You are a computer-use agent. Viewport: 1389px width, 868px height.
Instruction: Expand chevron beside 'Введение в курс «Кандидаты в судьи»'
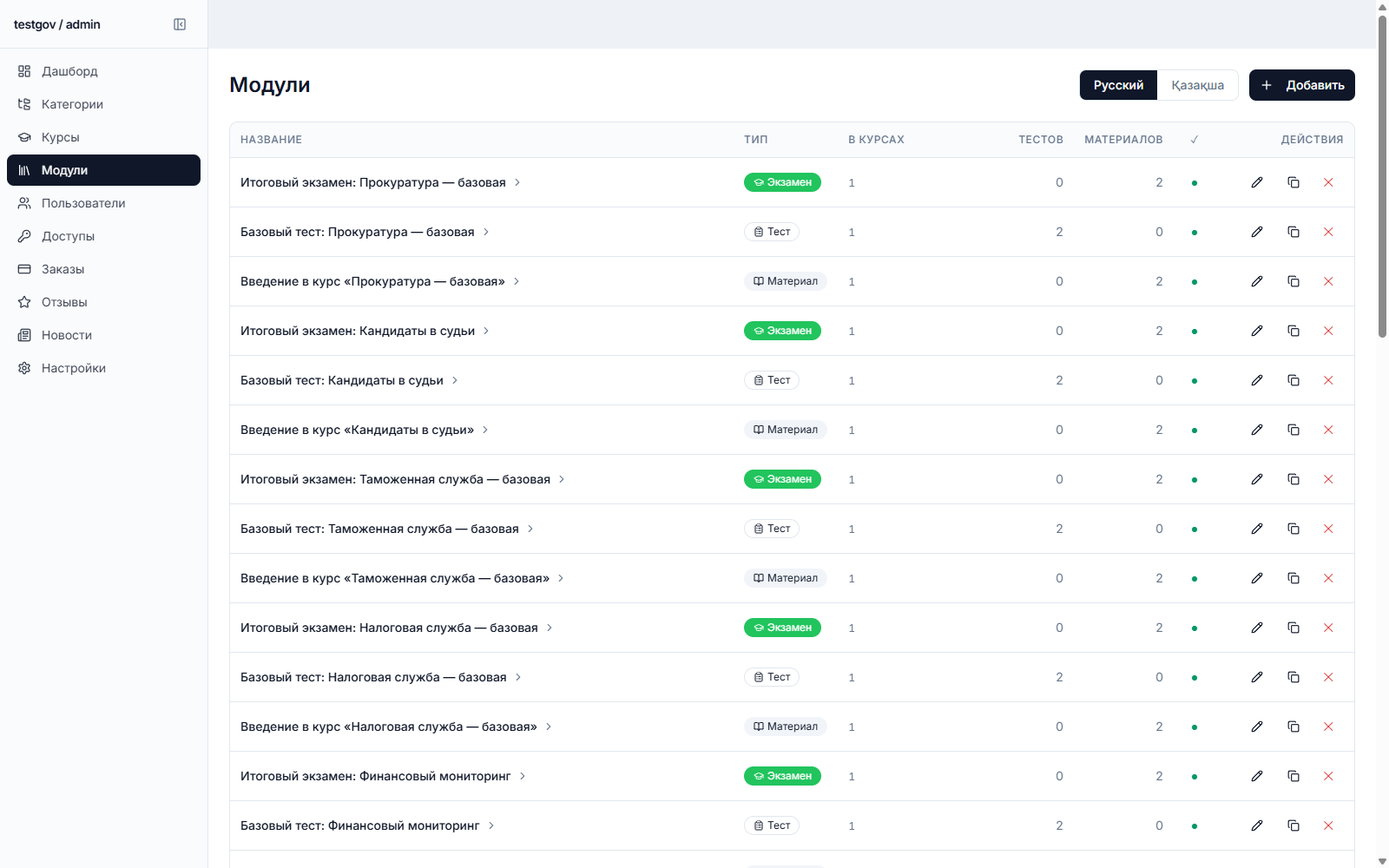485,430
